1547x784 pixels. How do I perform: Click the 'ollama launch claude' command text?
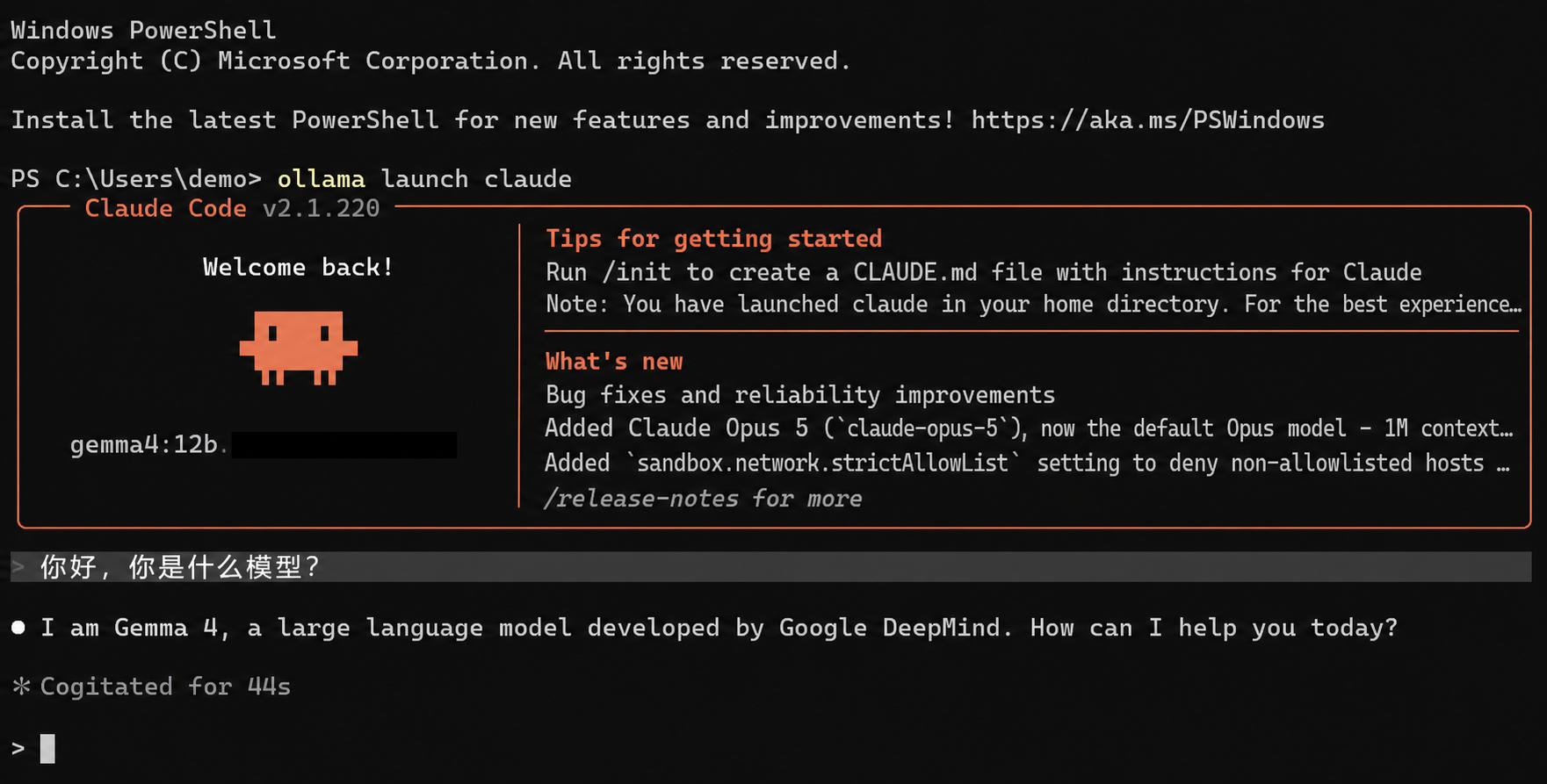tap(424, 179)
